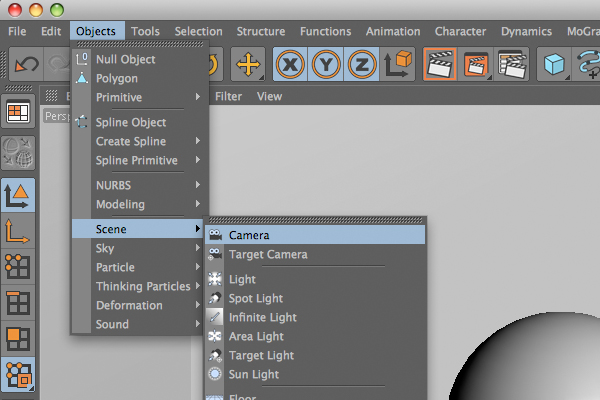Add a Target Camera
This screenshot has width=600, height=400.
315,254
